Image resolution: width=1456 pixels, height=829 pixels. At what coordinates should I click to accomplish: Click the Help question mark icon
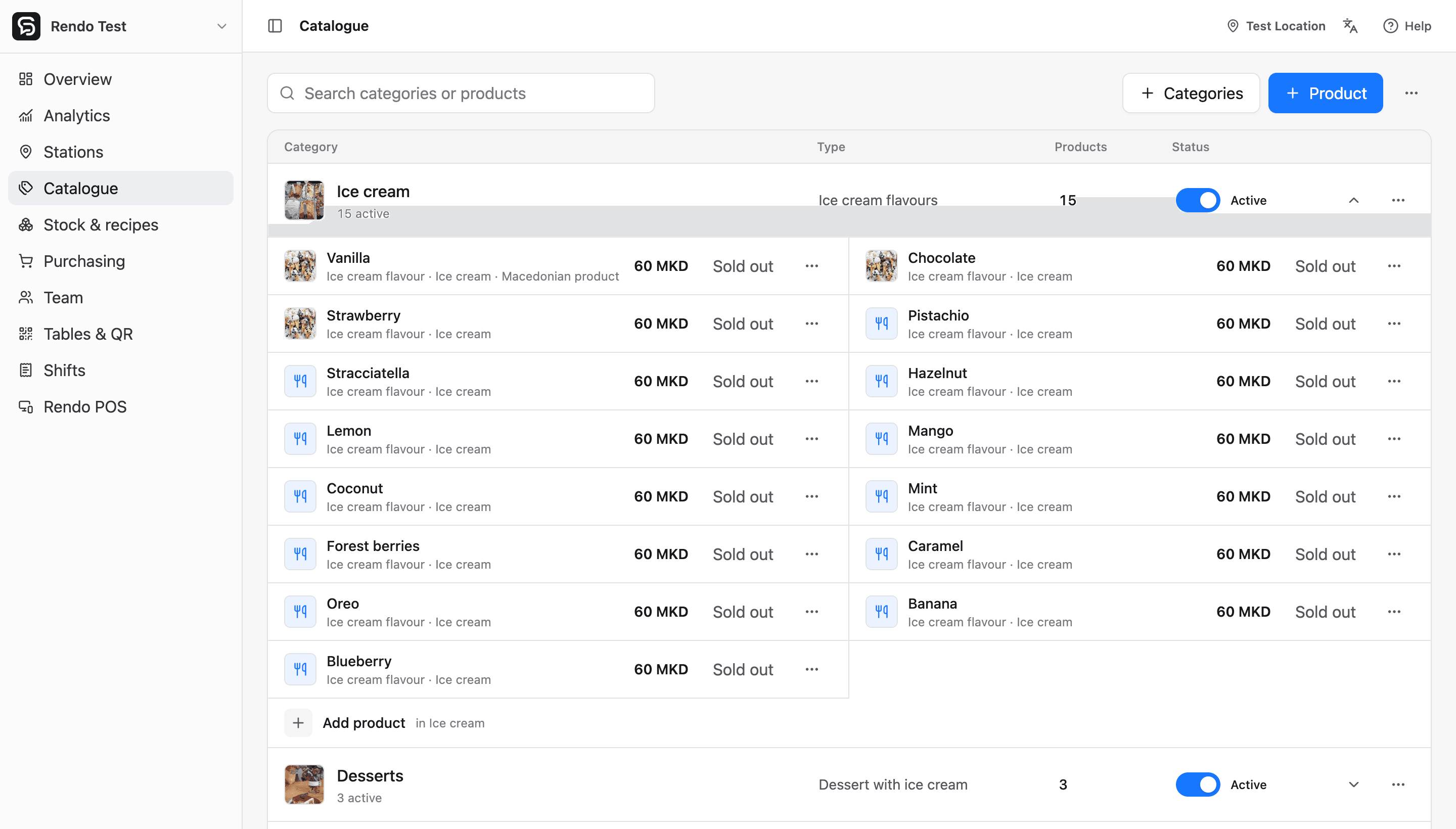[x=1390, y=26]
